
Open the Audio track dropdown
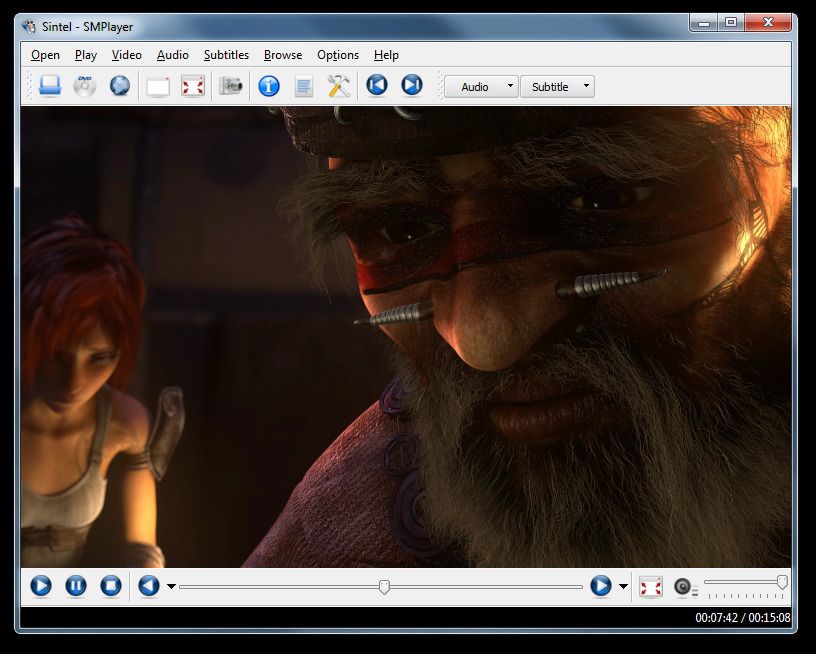[x=480, y=87]
